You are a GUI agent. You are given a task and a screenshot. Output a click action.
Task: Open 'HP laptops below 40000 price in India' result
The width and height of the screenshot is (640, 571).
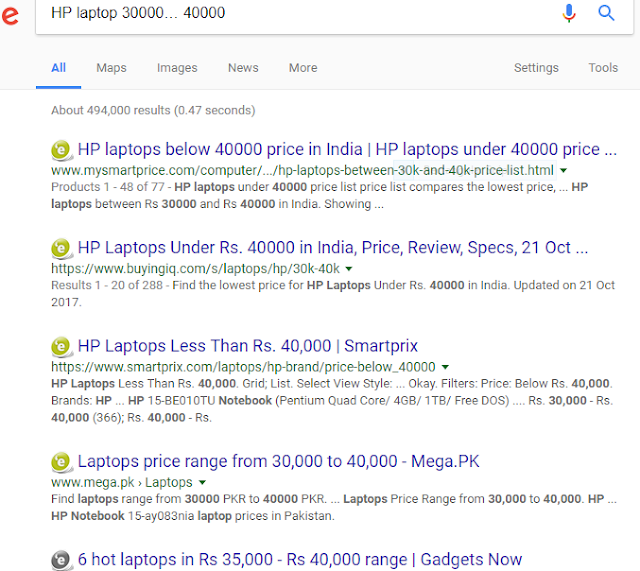point(347,149)
